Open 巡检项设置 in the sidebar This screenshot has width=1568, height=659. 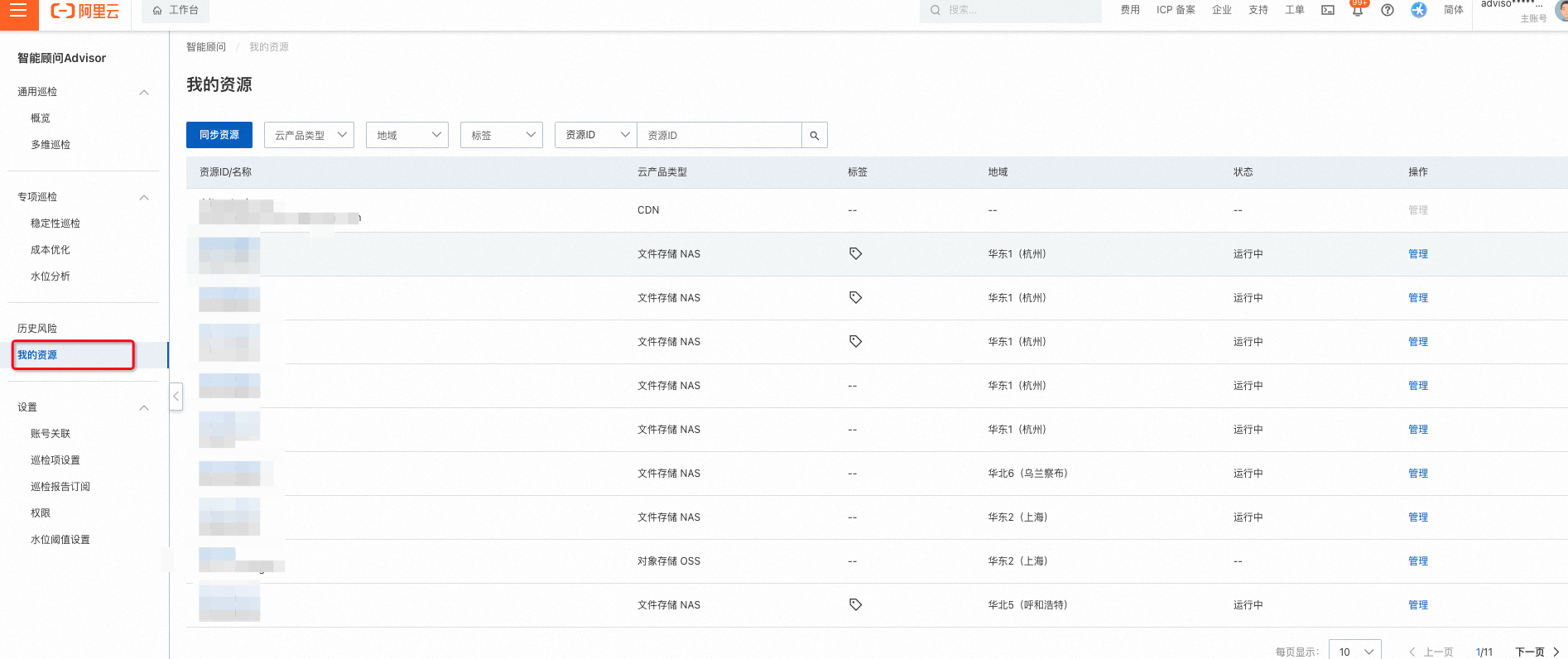click(55, 460)
